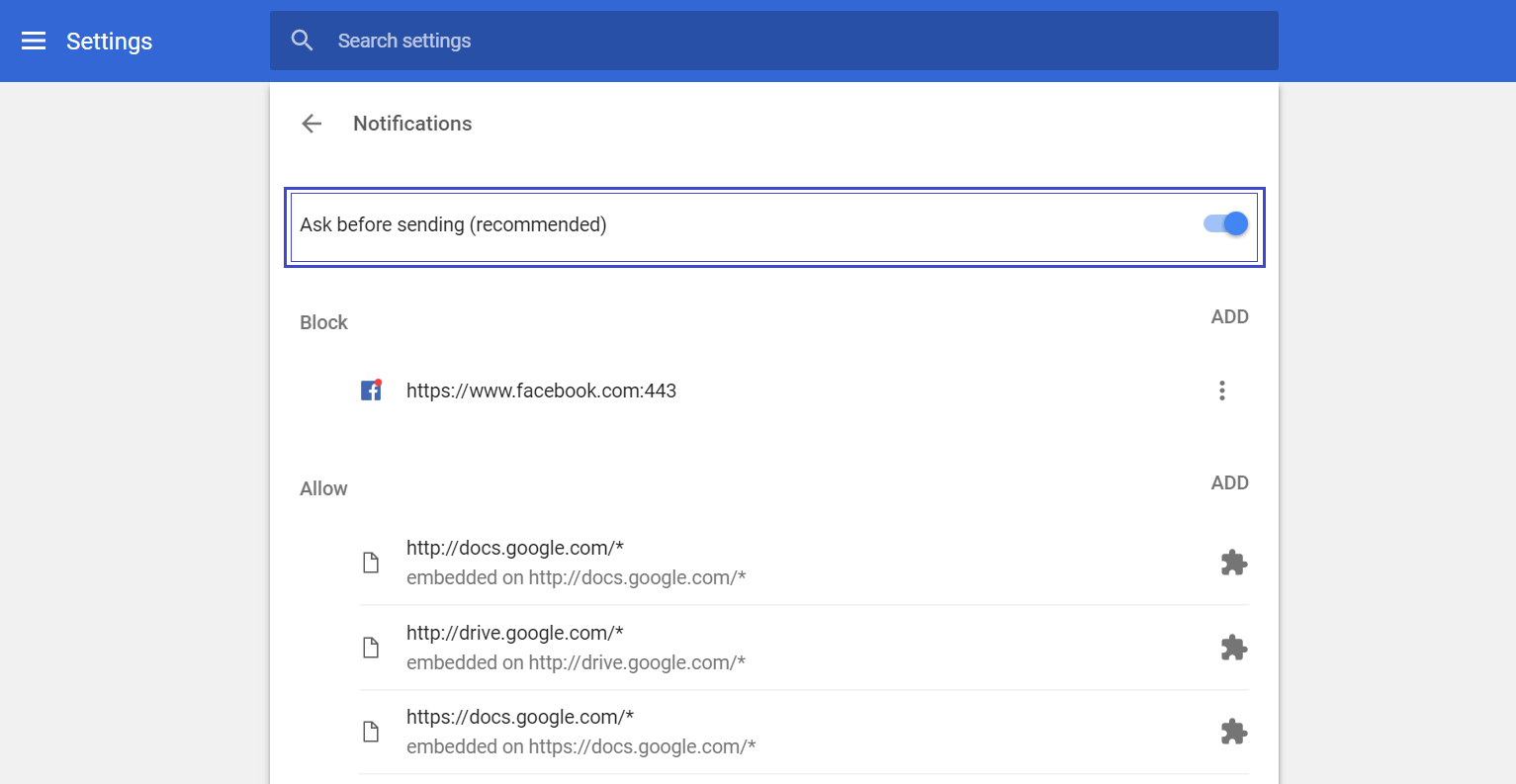Viewport: 1516px width, 784px height.
Task: Toggle the Ask before sending switch
Action: [1226, 224]
